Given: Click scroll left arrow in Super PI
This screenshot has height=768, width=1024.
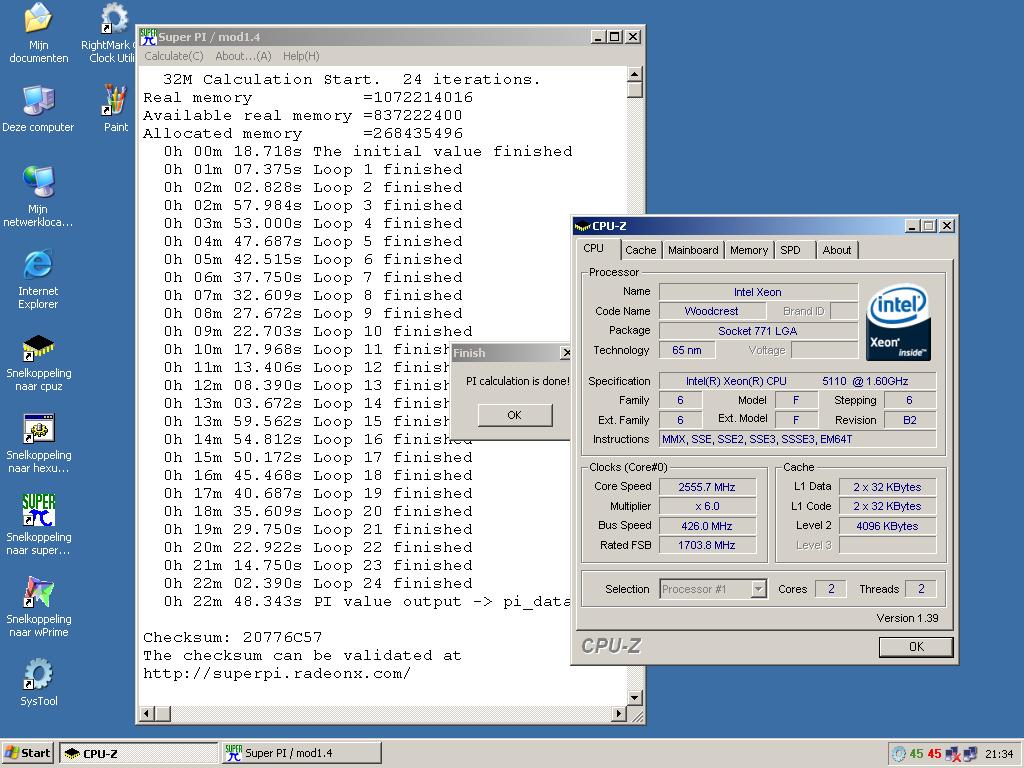Looking at the screenshot, I should pyautogui.click(x=147, y=713).
